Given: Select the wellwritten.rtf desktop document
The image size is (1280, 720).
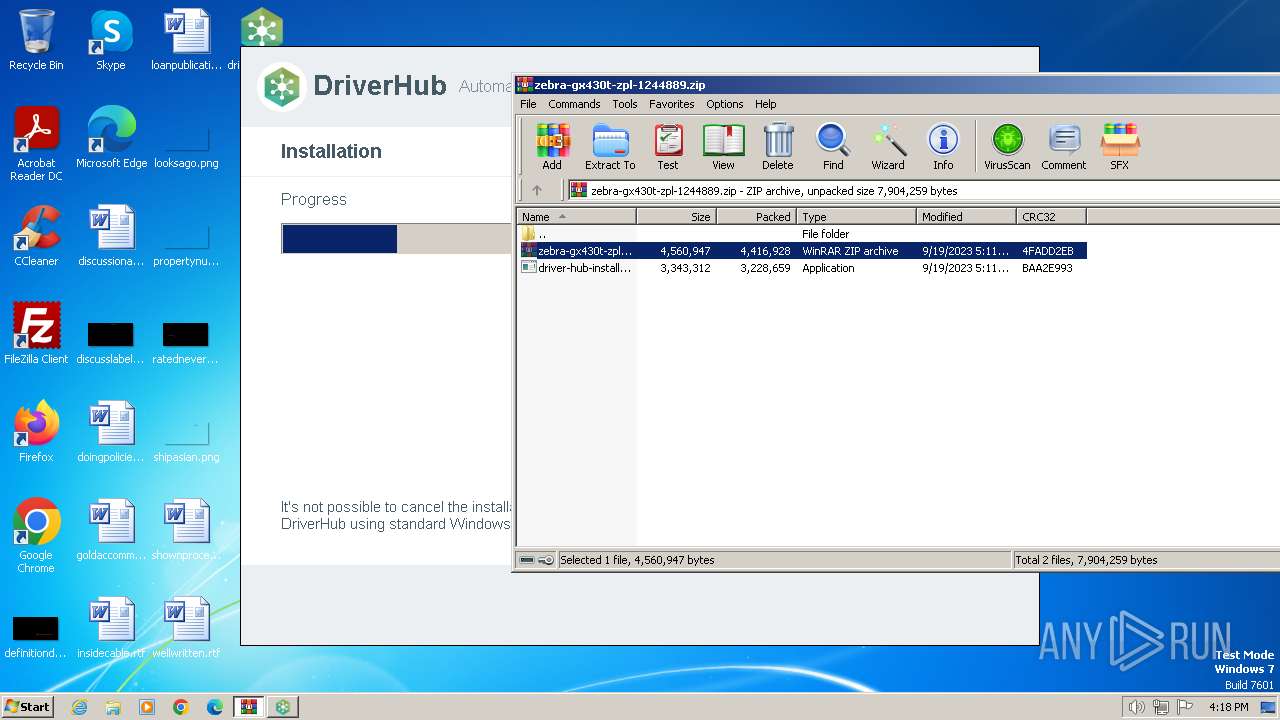Looking at the screenshot, I should pos(186,628).
